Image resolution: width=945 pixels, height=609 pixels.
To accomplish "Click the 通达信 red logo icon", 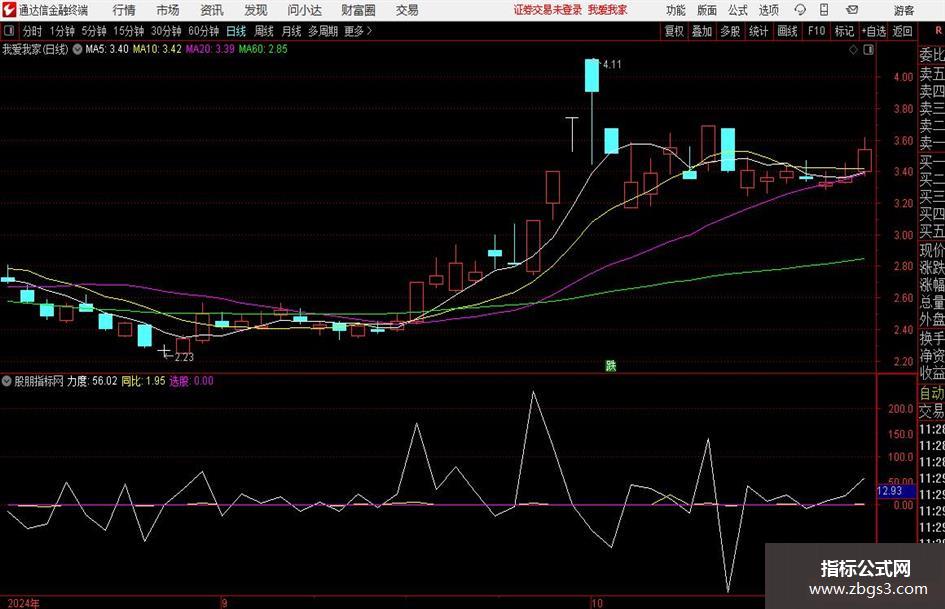I will click(x=9, y=10).
